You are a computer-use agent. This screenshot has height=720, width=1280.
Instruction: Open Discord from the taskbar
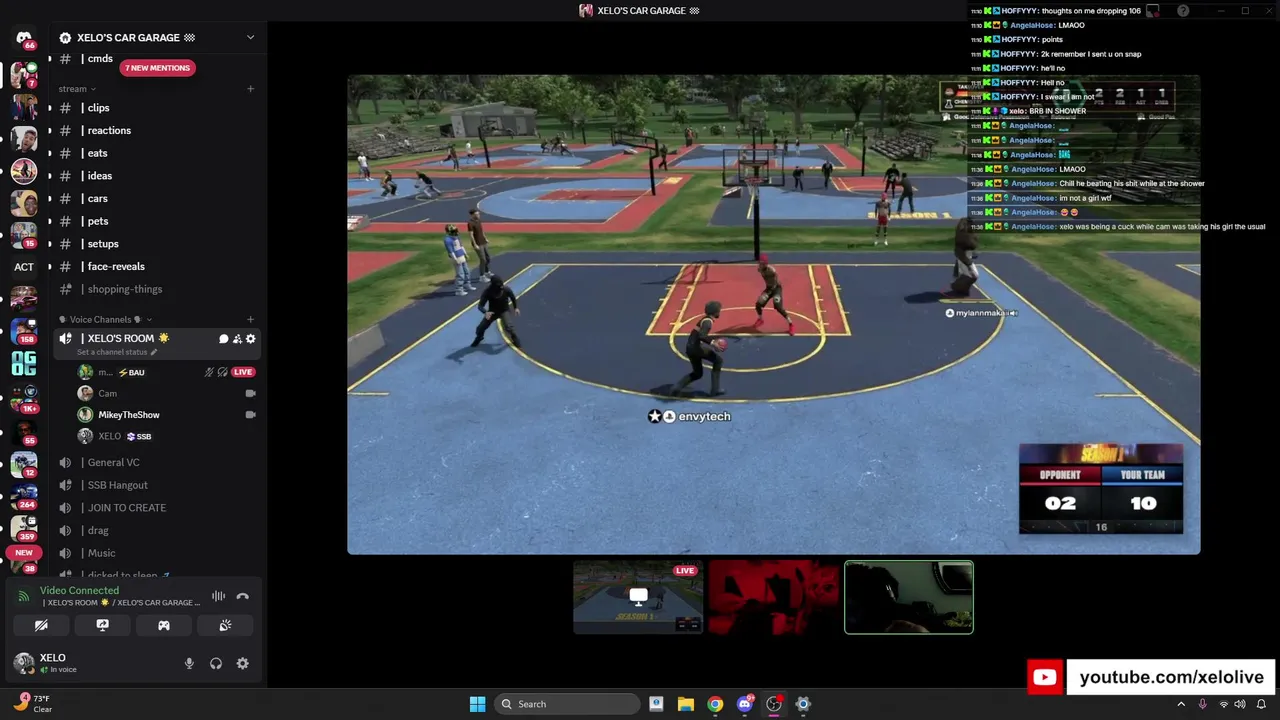[745, 704]
